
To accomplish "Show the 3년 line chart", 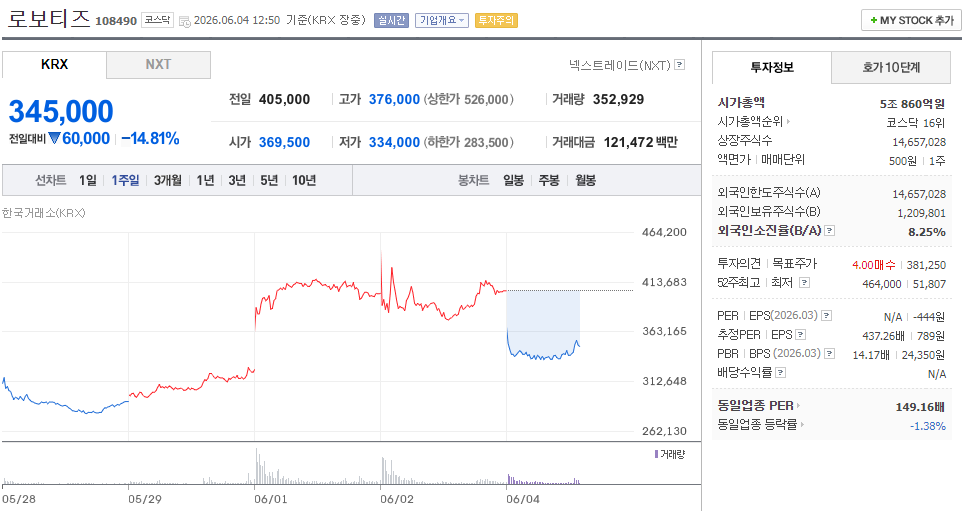I will 237,180.
